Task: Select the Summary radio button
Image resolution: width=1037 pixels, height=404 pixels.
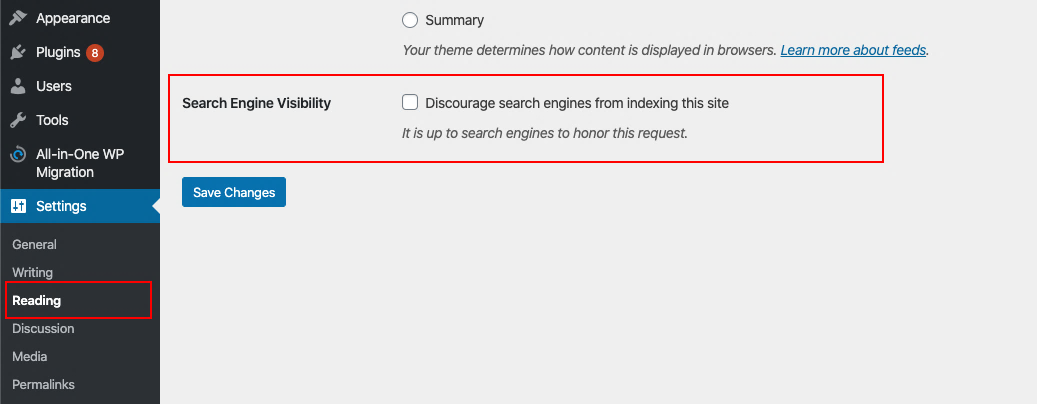Action: click(410, 20)
